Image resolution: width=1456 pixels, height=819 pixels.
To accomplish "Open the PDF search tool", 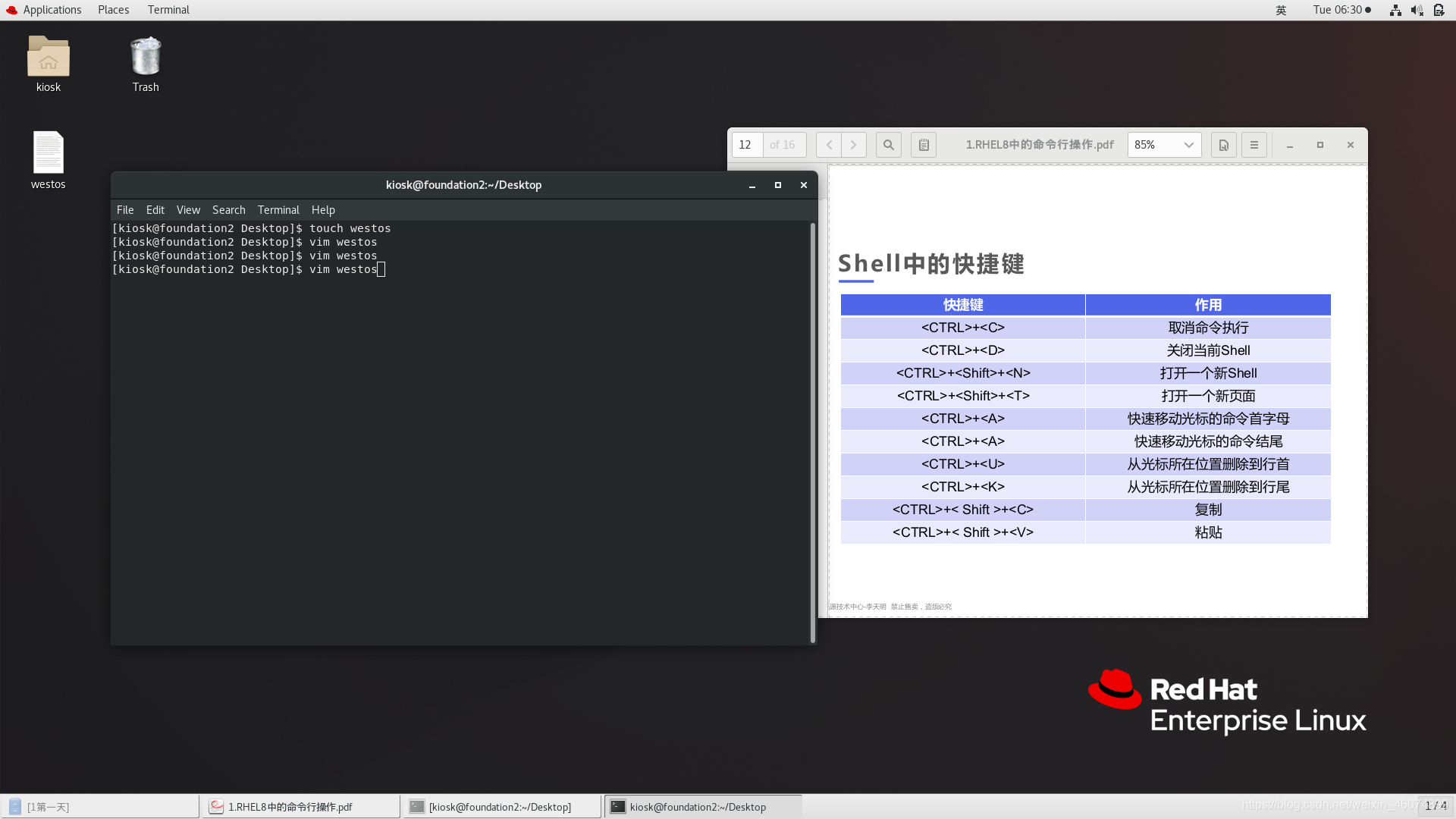I will pos(888,145).
